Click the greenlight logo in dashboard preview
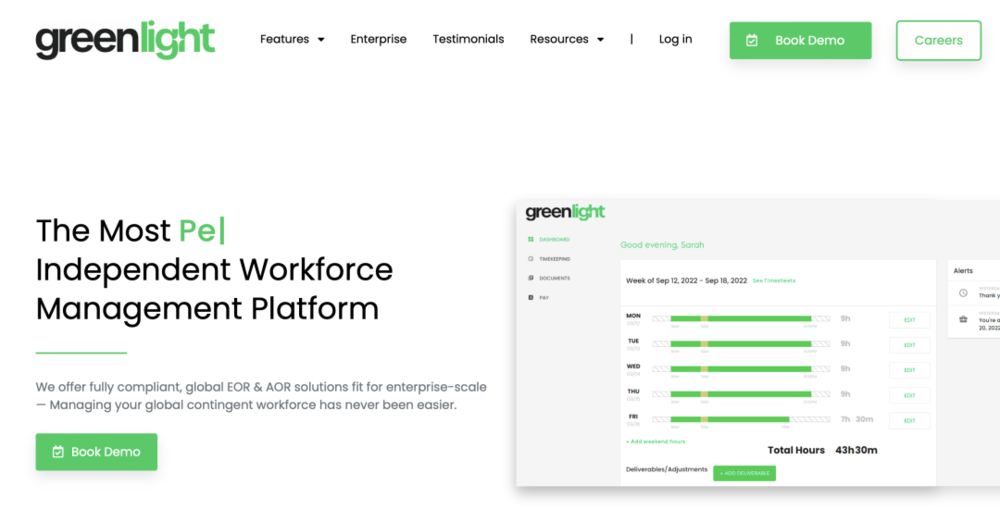Image resolution: width=1000 pixels, height=510 pixels. pos(565,212)
